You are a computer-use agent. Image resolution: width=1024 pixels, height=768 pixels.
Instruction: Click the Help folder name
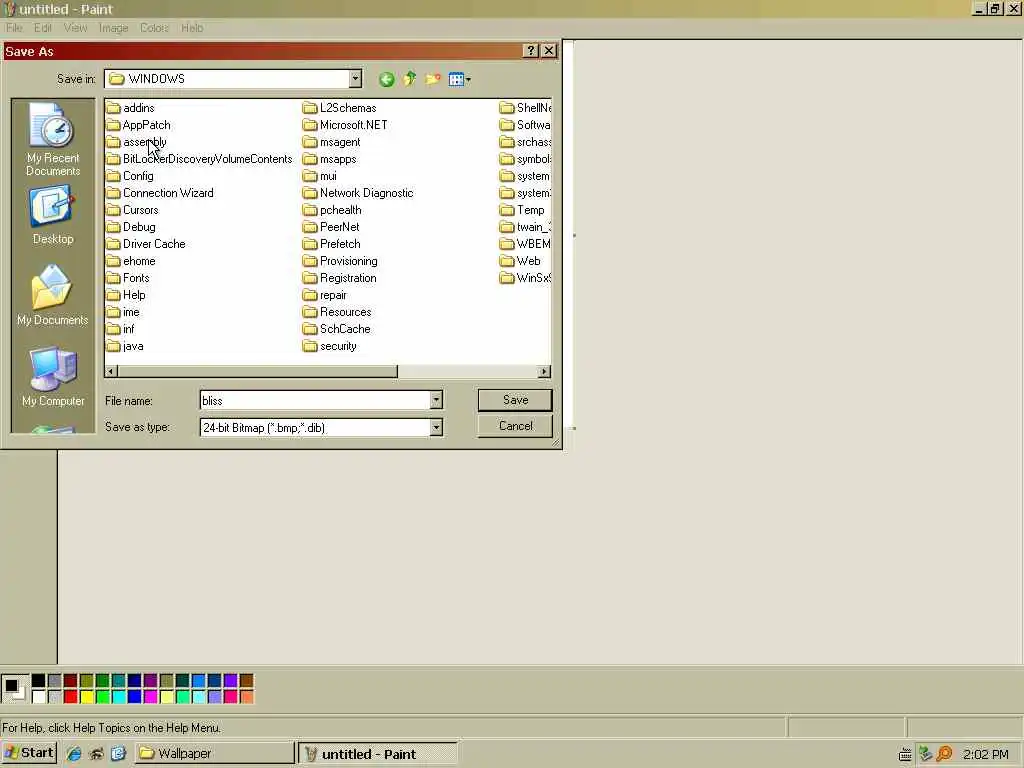click(x=134, y=295)
